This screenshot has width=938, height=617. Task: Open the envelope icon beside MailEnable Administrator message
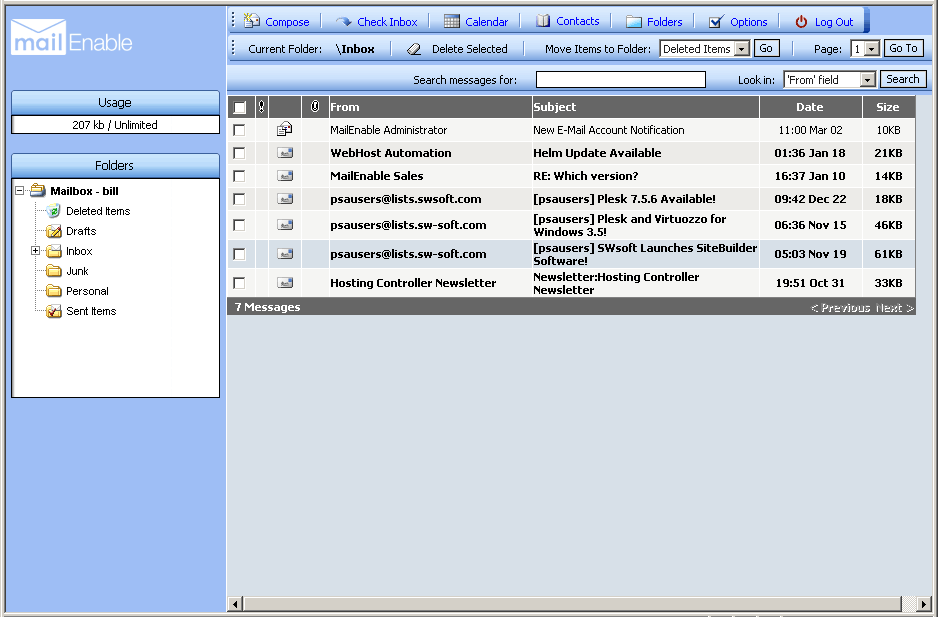285,129
